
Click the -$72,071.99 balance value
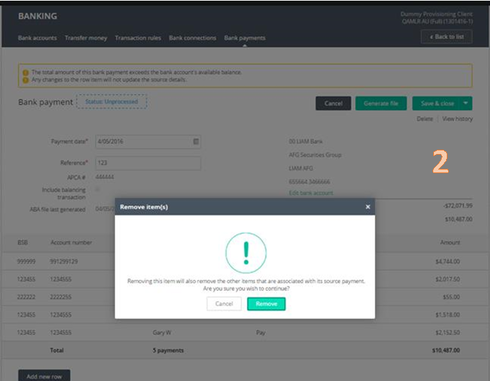pos(458,206)
